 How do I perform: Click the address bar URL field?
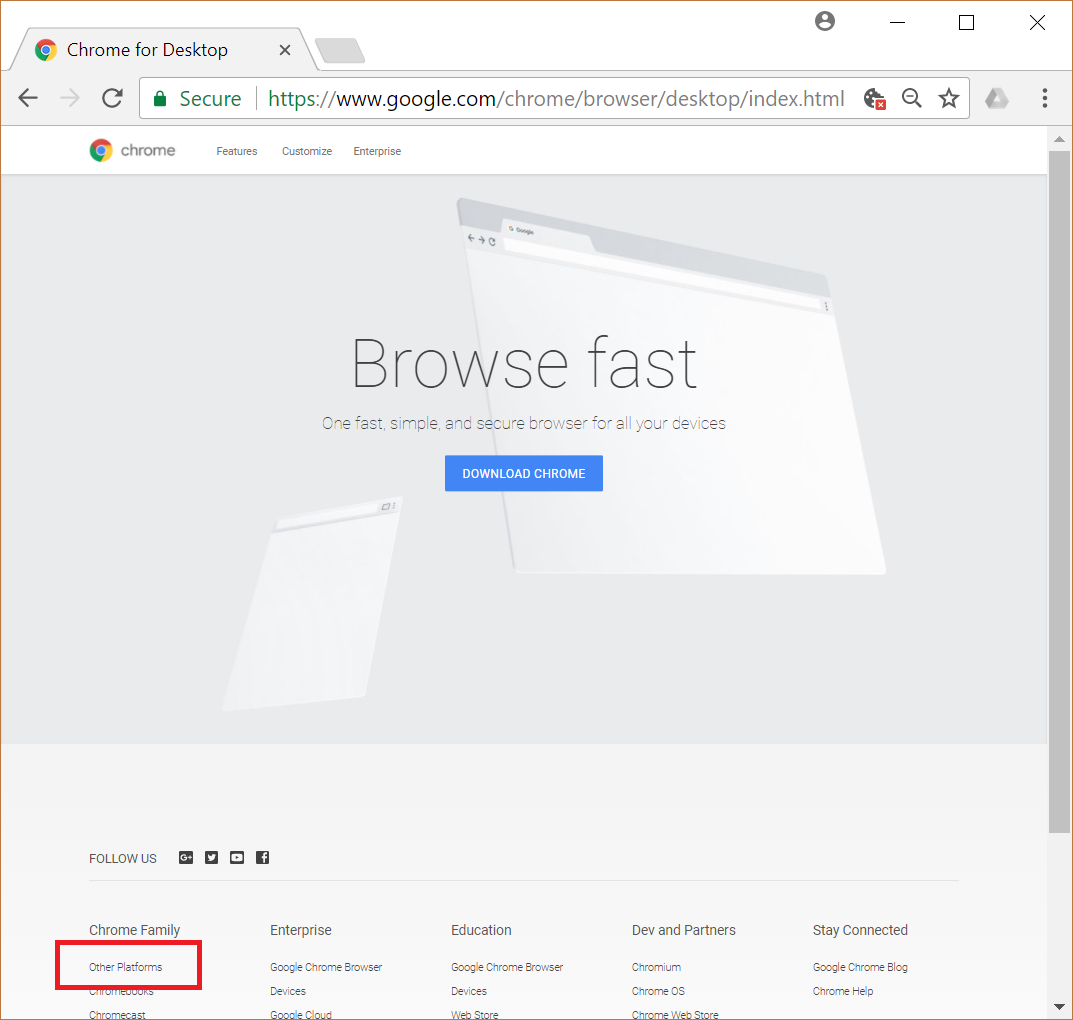click(x=556, y=99)
